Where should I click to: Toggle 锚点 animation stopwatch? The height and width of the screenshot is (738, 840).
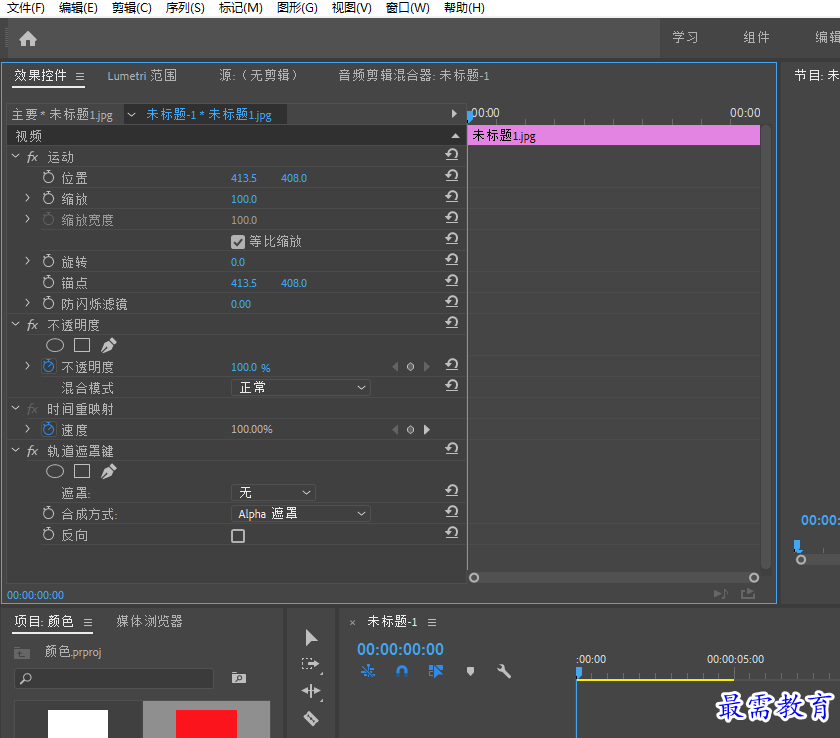coord(49,282)
